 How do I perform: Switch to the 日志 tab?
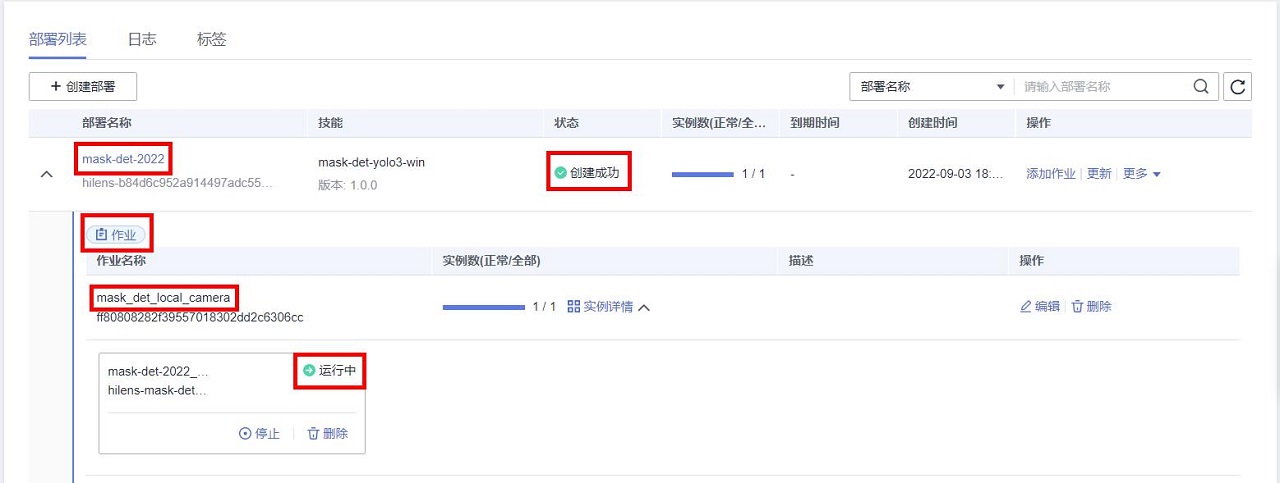142,40
